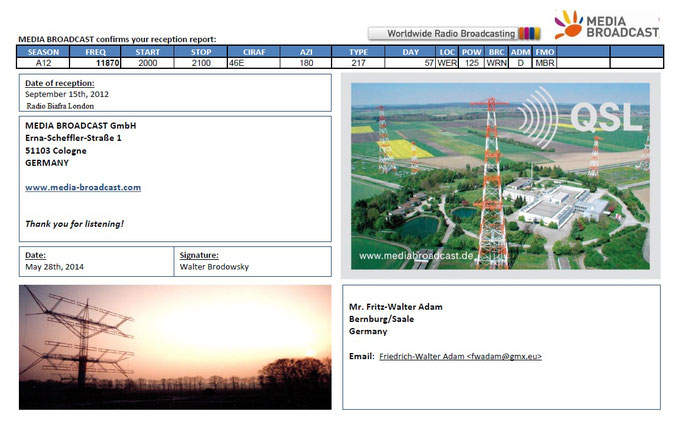Viewport: 682px width, 425px height.
Task: Click the 'May 28th, 2014' date
Action: tap(54, 267)
